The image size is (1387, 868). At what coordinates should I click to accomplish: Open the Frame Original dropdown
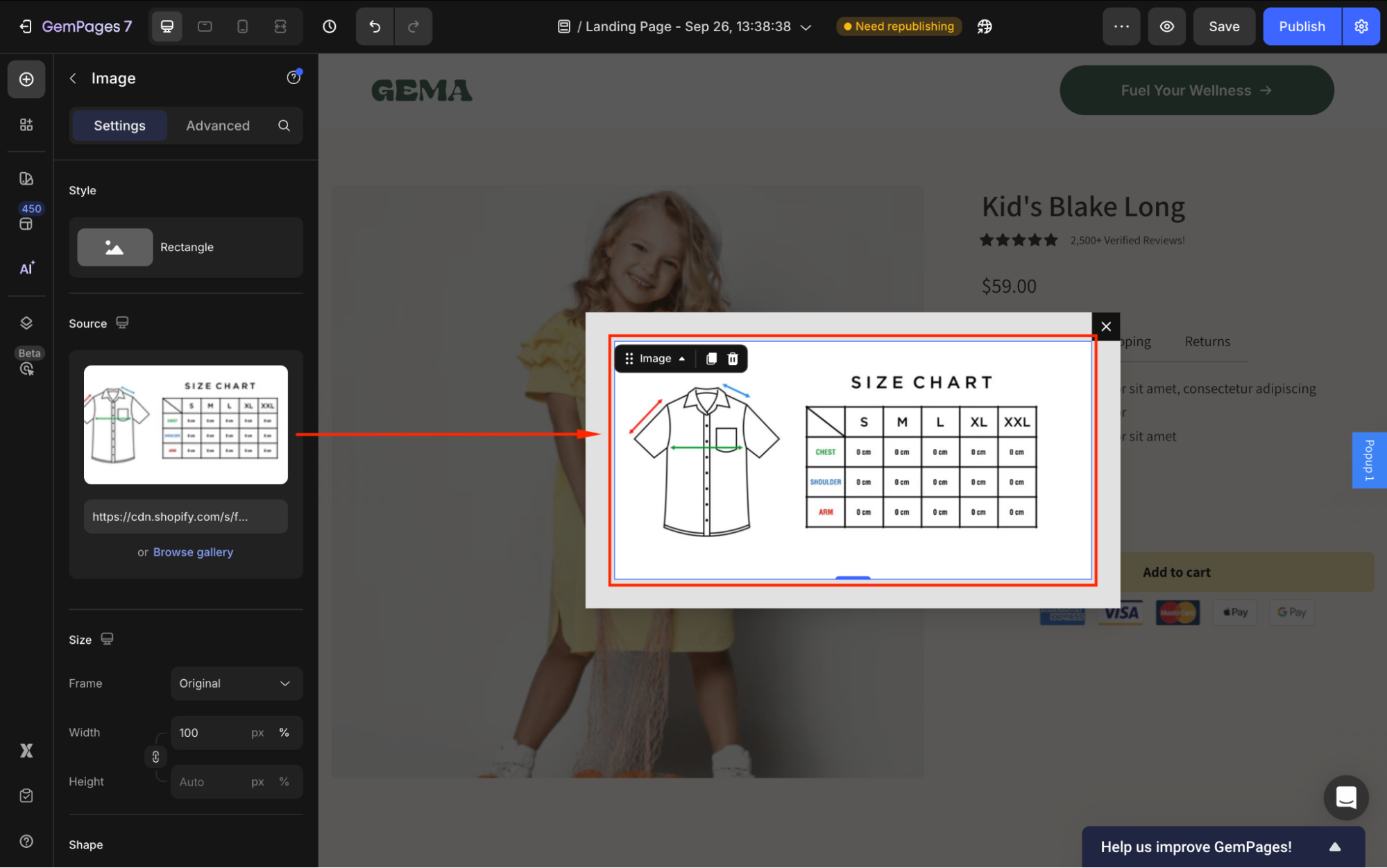[x=236, y=683]
